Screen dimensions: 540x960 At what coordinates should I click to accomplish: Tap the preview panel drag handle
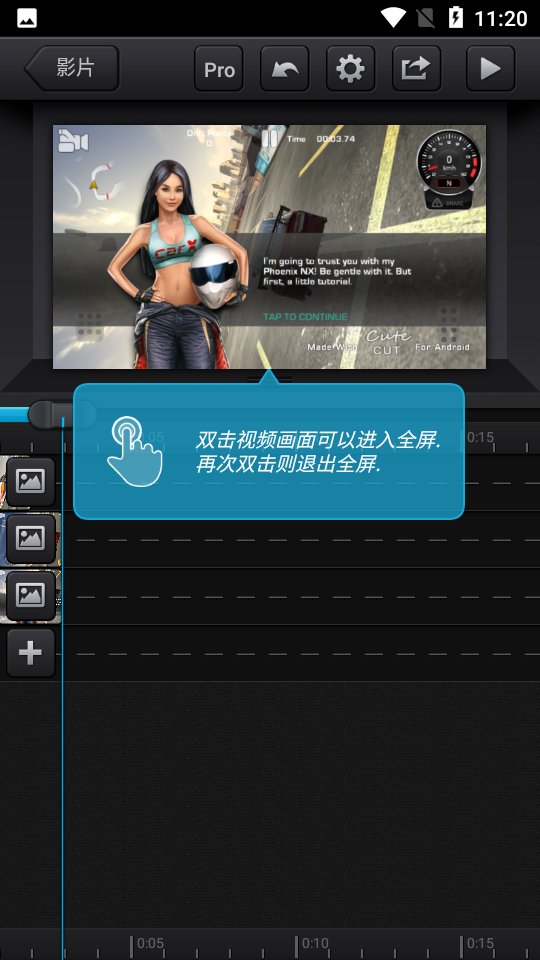click(269, 379)
